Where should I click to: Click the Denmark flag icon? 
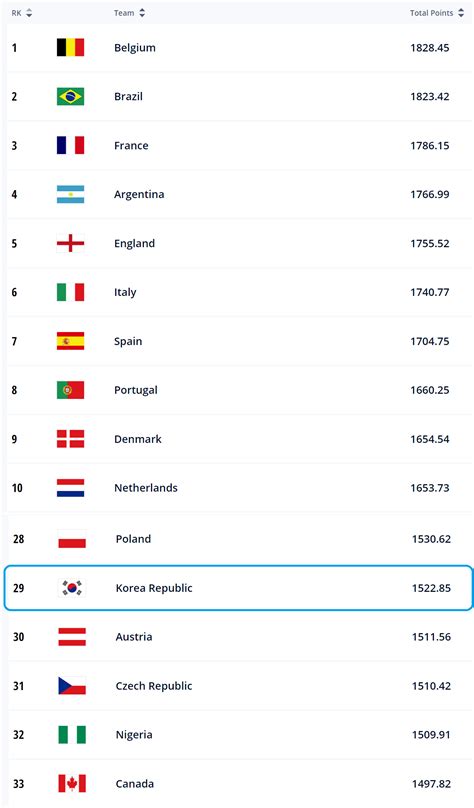pyautogui.click(x=70, y=439)
